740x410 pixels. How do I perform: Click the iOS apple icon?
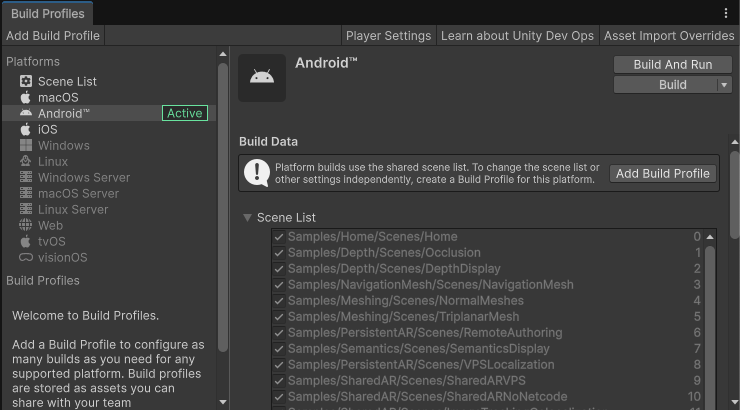26,129
